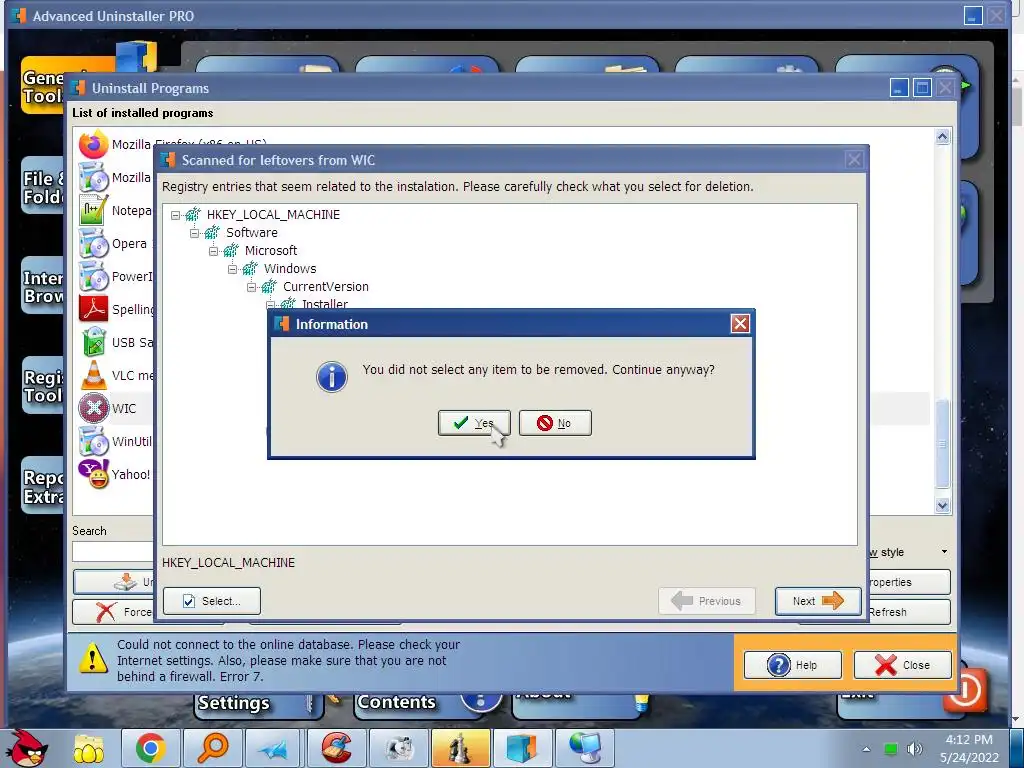The height and width of the screenshot is (768, 1024).
Task: Select the VLC media player cone icon
Action: click(x=93, y=376)
